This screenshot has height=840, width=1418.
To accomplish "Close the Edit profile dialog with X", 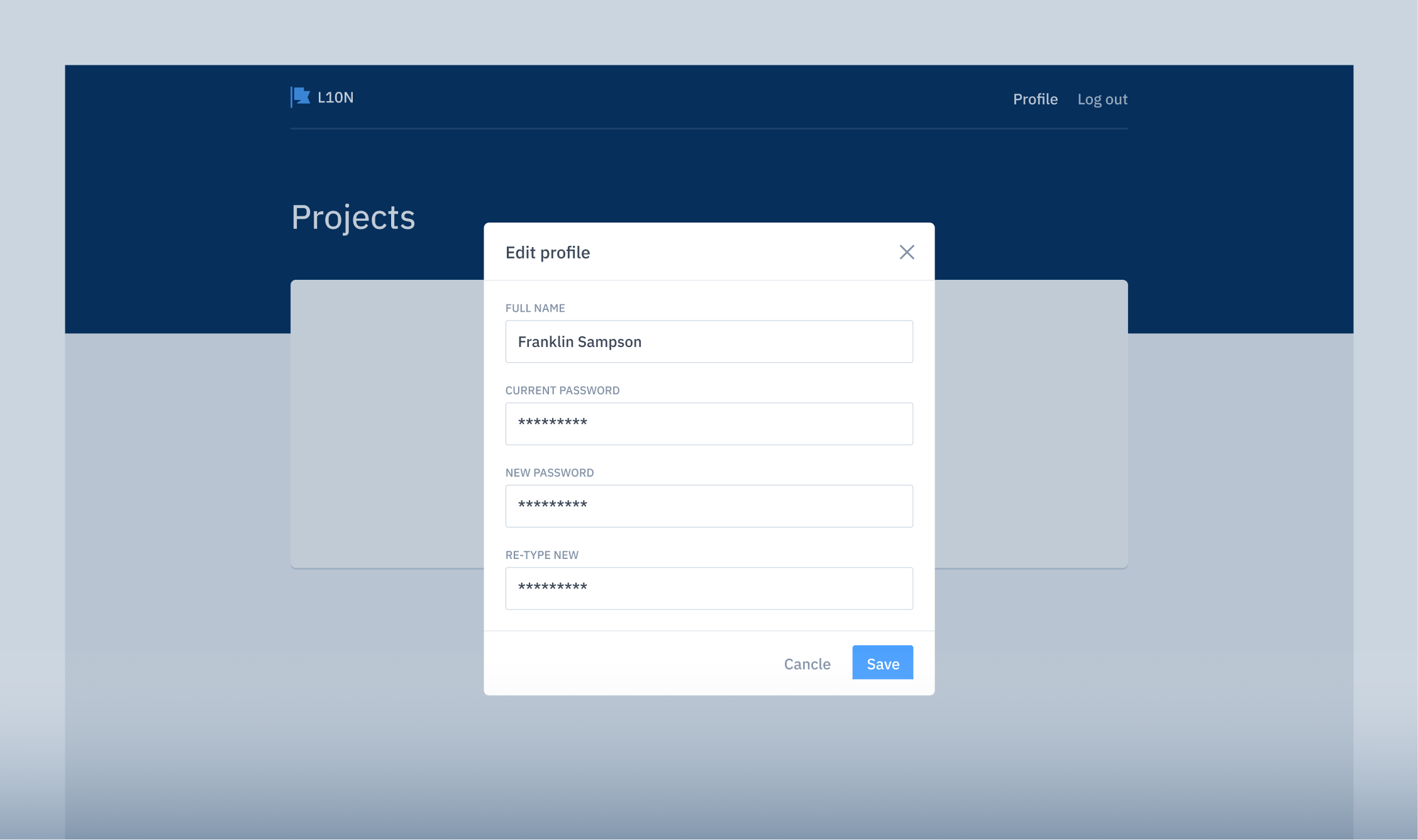I will pyautogui.click(x=906, y=252).
